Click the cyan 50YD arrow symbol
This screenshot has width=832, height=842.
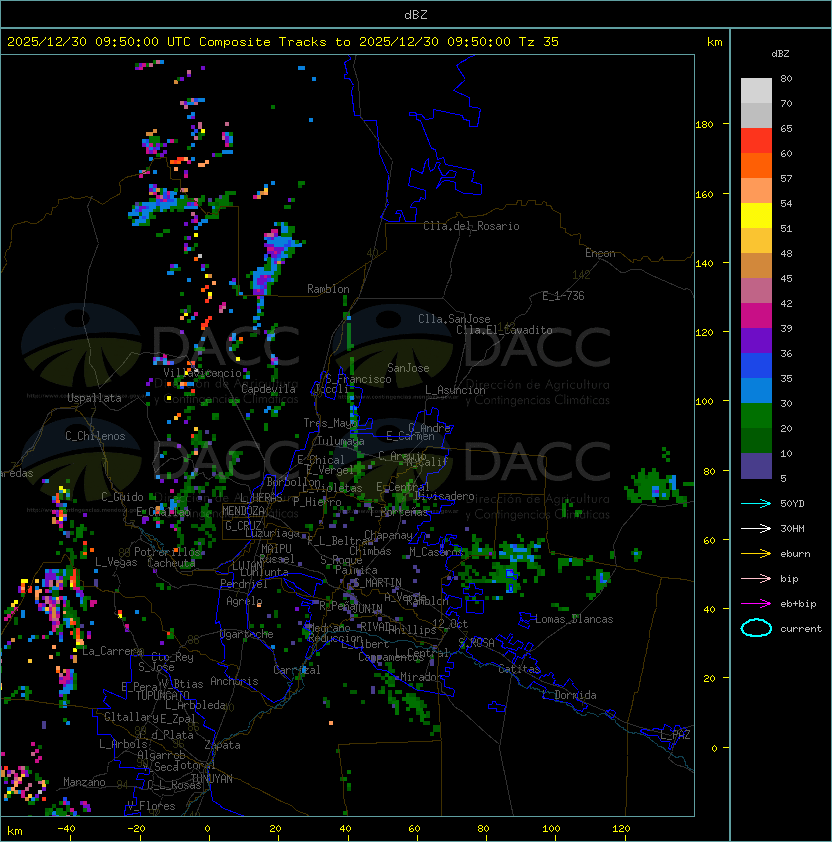[x=756, y=503]
